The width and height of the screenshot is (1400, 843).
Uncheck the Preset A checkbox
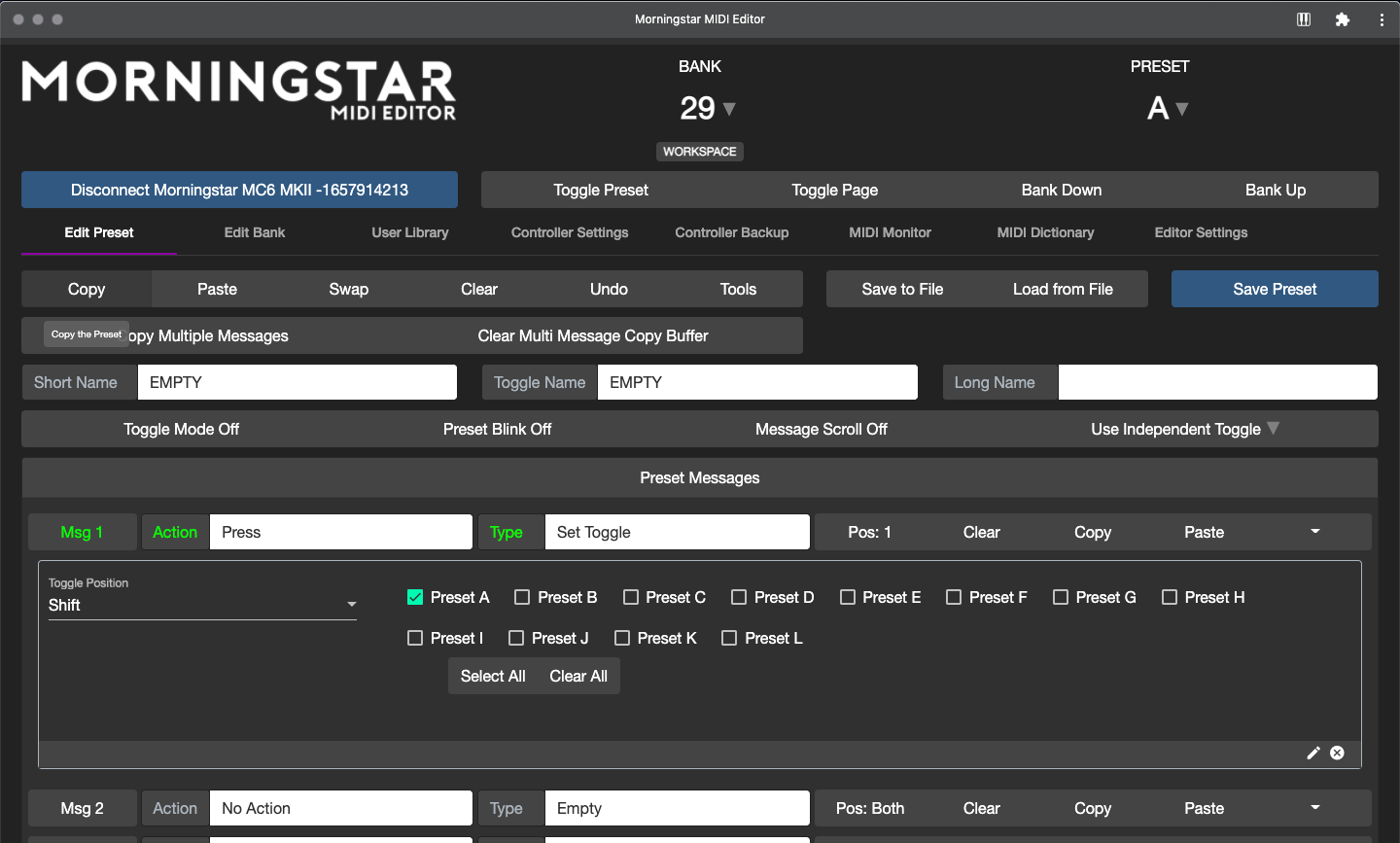coord(415,597)
